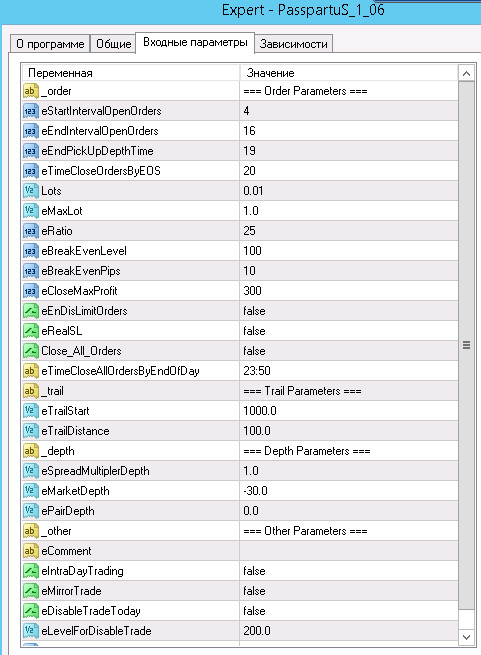Click the scrollbar down arrow
Screen dimensions: 481x655
pyautogui.click(x=466, y=637)
